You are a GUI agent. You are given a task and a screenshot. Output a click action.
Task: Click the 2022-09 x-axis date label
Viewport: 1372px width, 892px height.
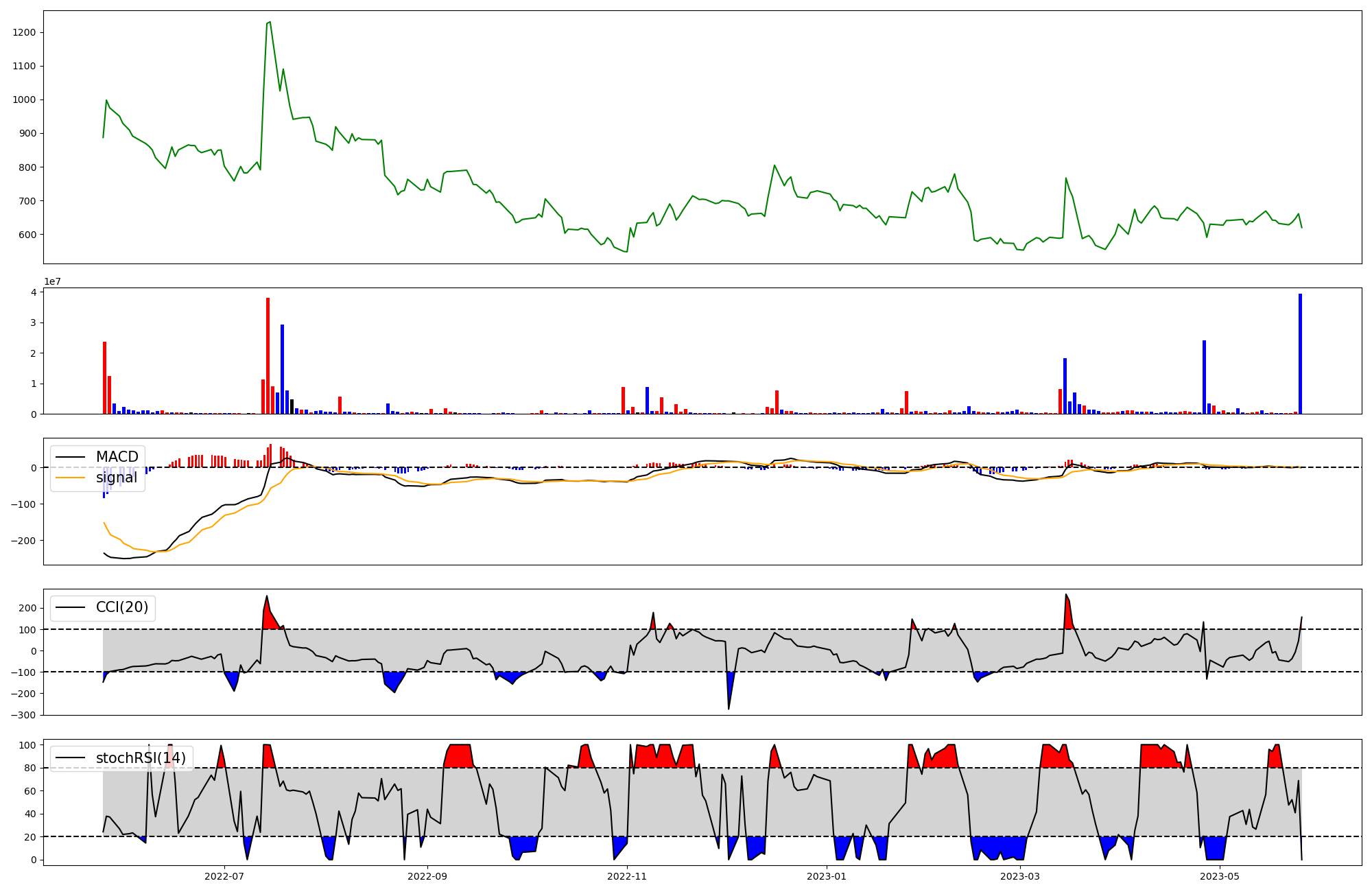(x=427, y=876)
